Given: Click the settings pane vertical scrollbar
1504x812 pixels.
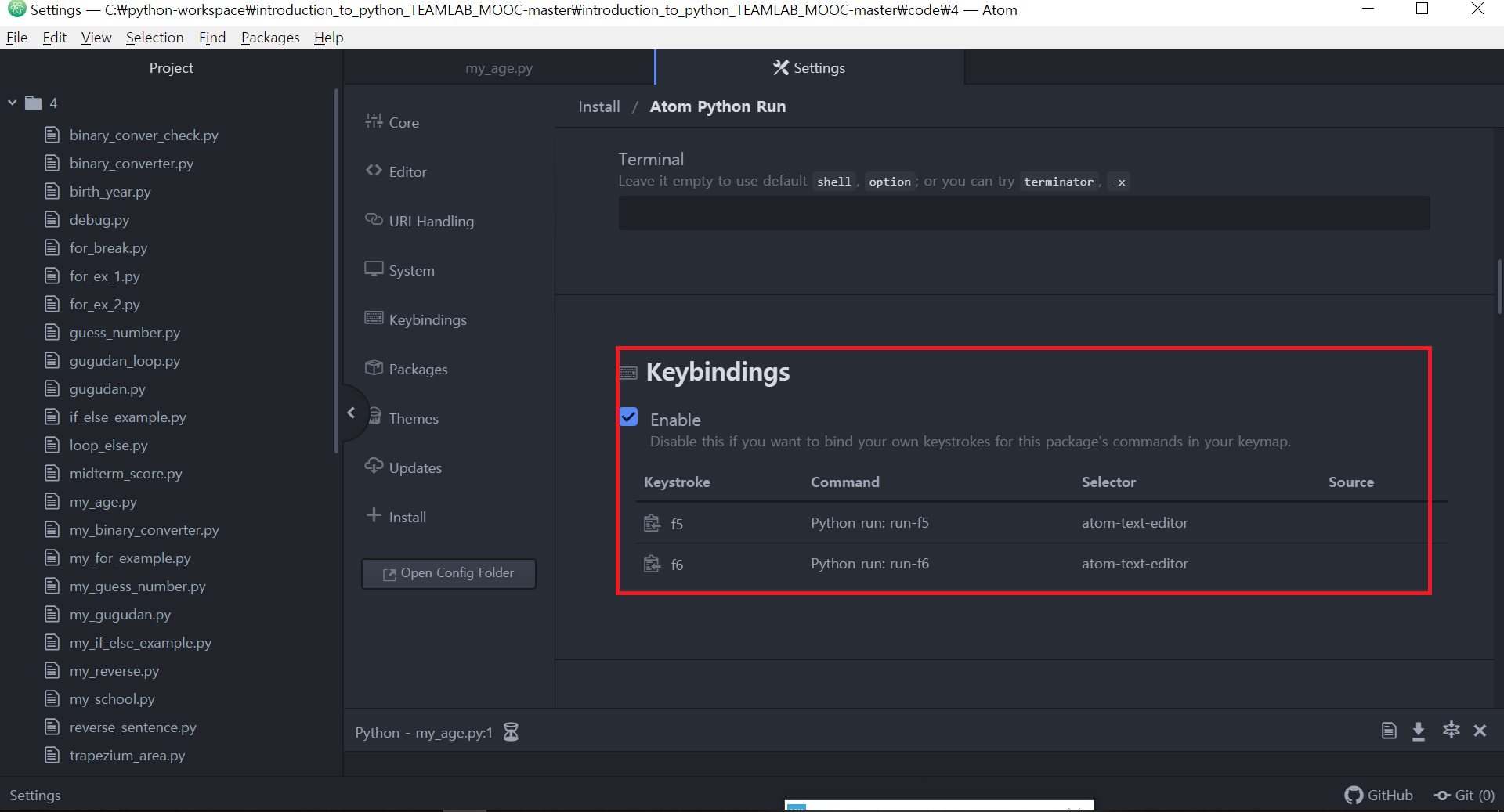Looking at the screenshot, I should click(x=1499, y=287).
